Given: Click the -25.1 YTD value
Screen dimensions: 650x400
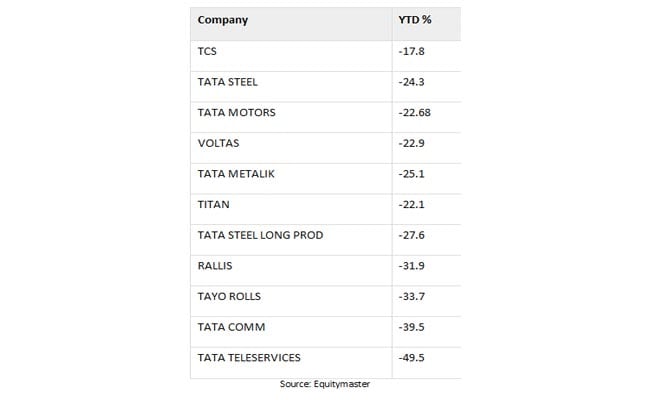Looking at the screenshot, I should click(413, 174).
